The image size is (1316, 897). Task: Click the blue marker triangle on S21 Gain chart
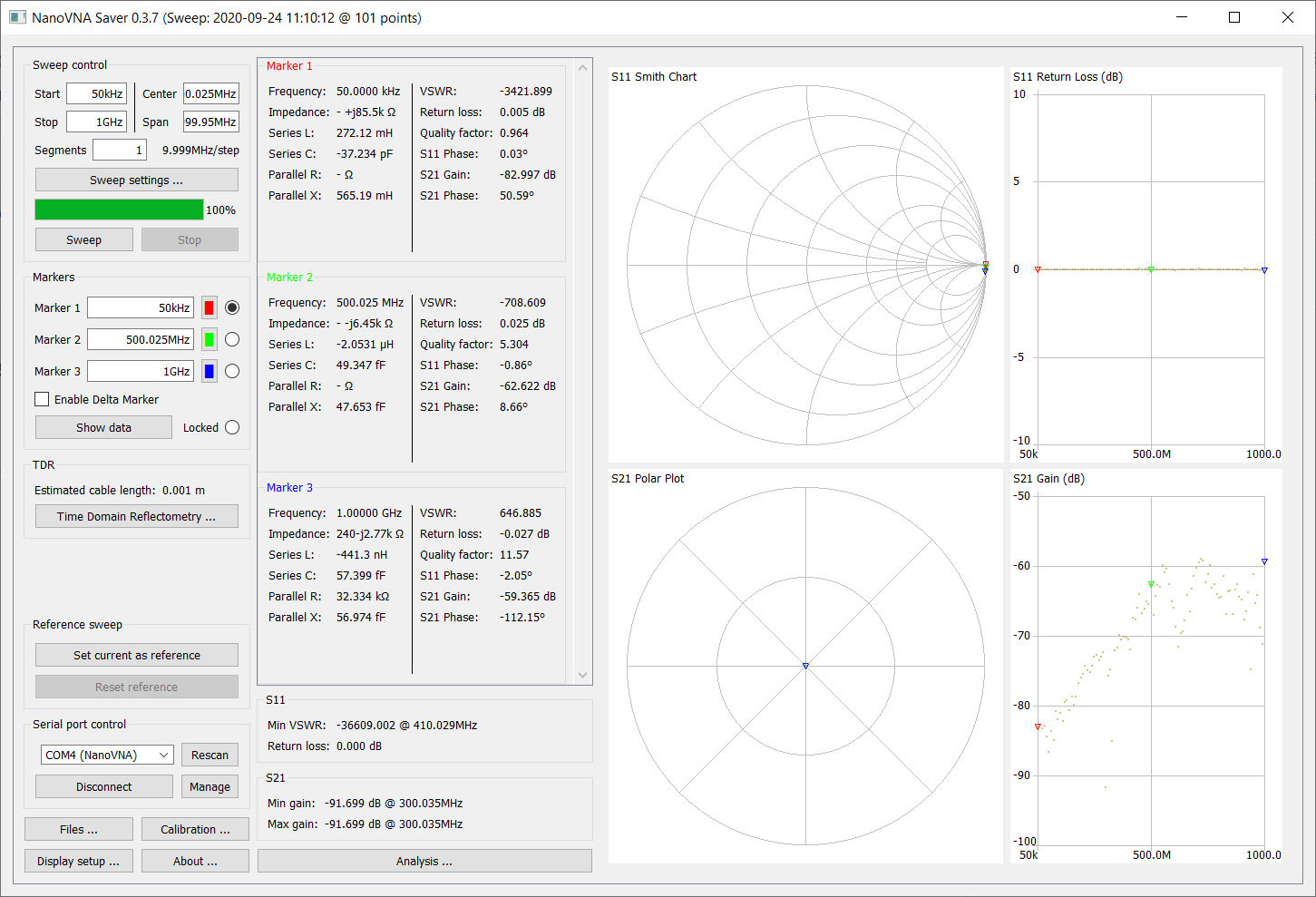pos(1264,561)
